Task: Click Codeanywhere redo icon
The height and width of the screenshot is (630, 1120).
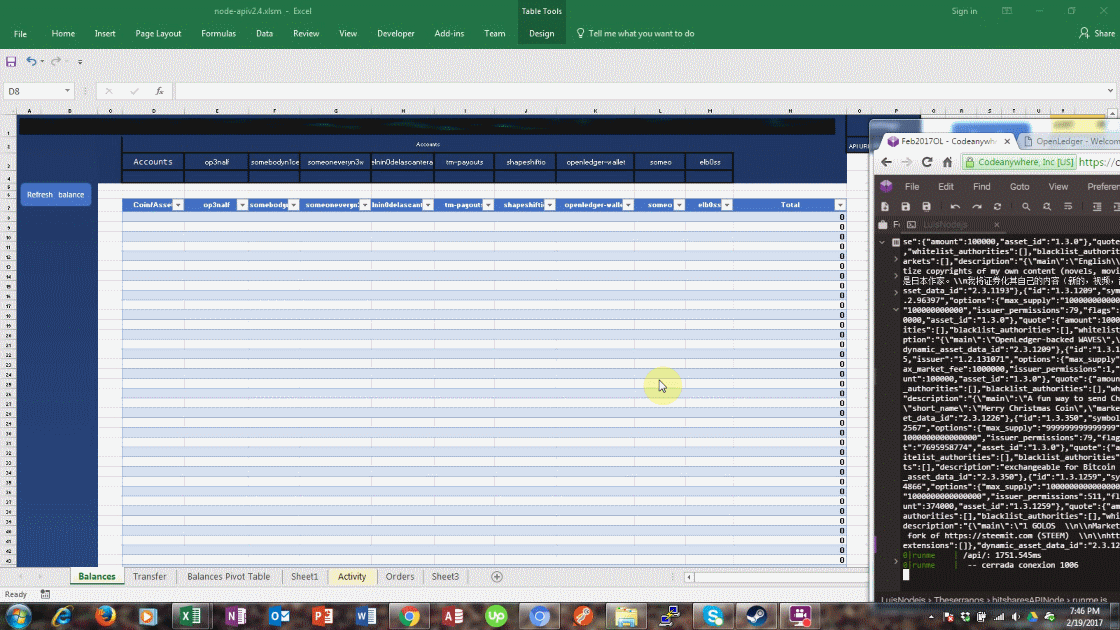Action: pos(976,206)
